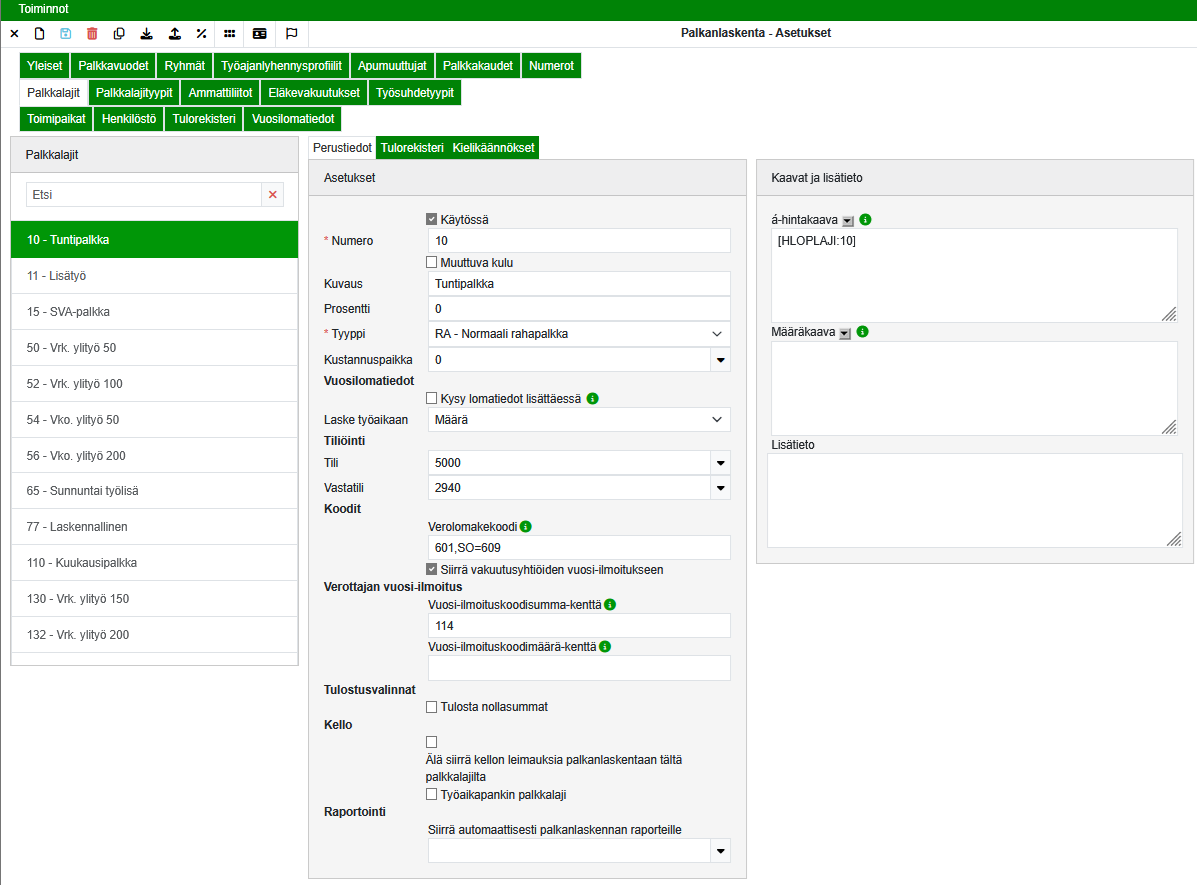1197x885 pixels.
Task: Enable the Muuttuva kulu checkbox
Action: [x=432, y=262]
